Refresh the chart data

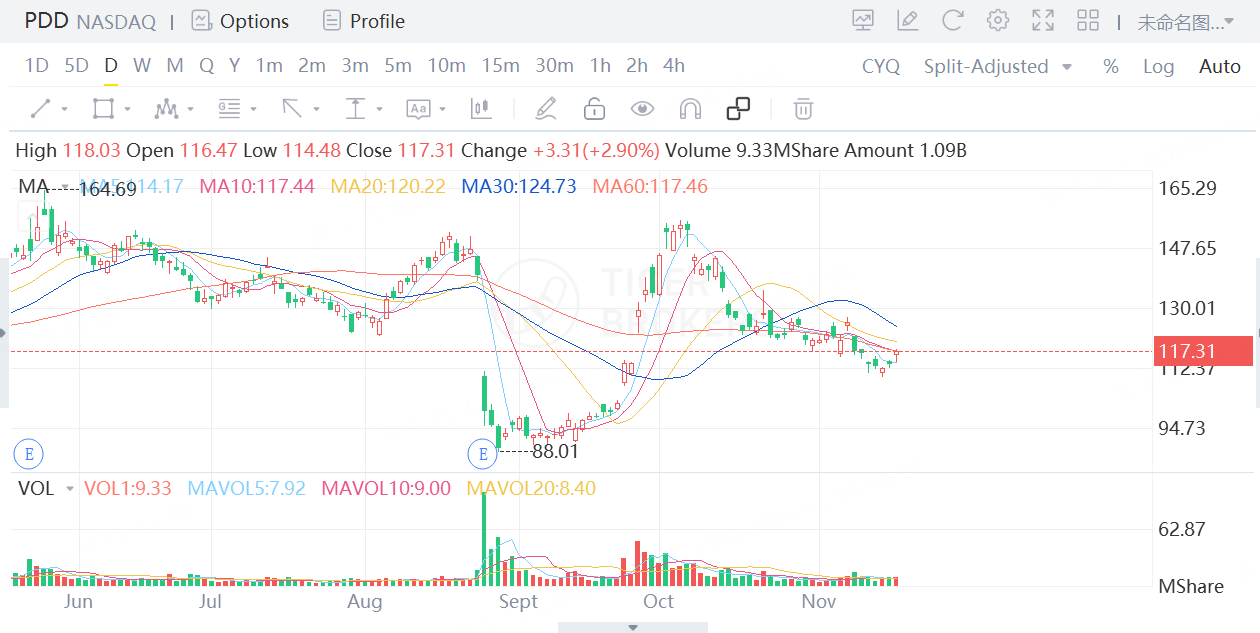952,20
